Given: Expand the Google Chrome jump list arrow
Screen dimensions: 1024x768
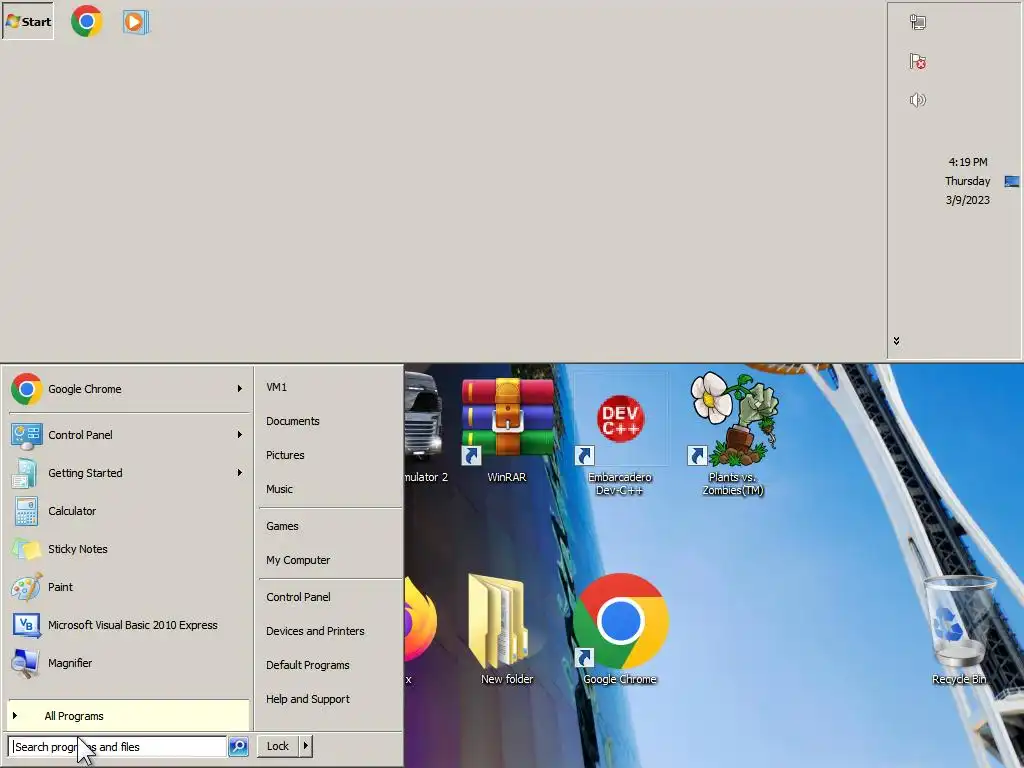Looking at the screenshot, I should coord(240,389).
